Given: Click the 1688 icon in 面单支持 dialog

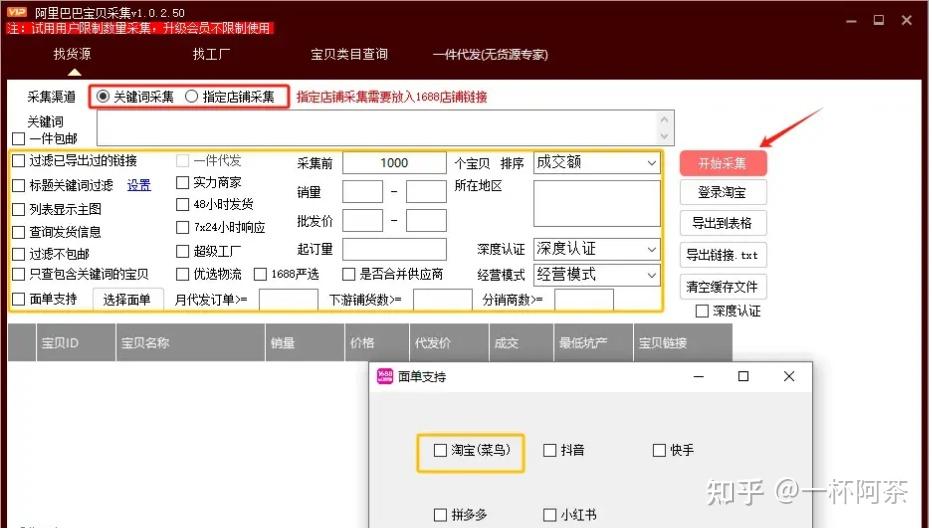Looking at the screenshot, I should pos(385,376).
